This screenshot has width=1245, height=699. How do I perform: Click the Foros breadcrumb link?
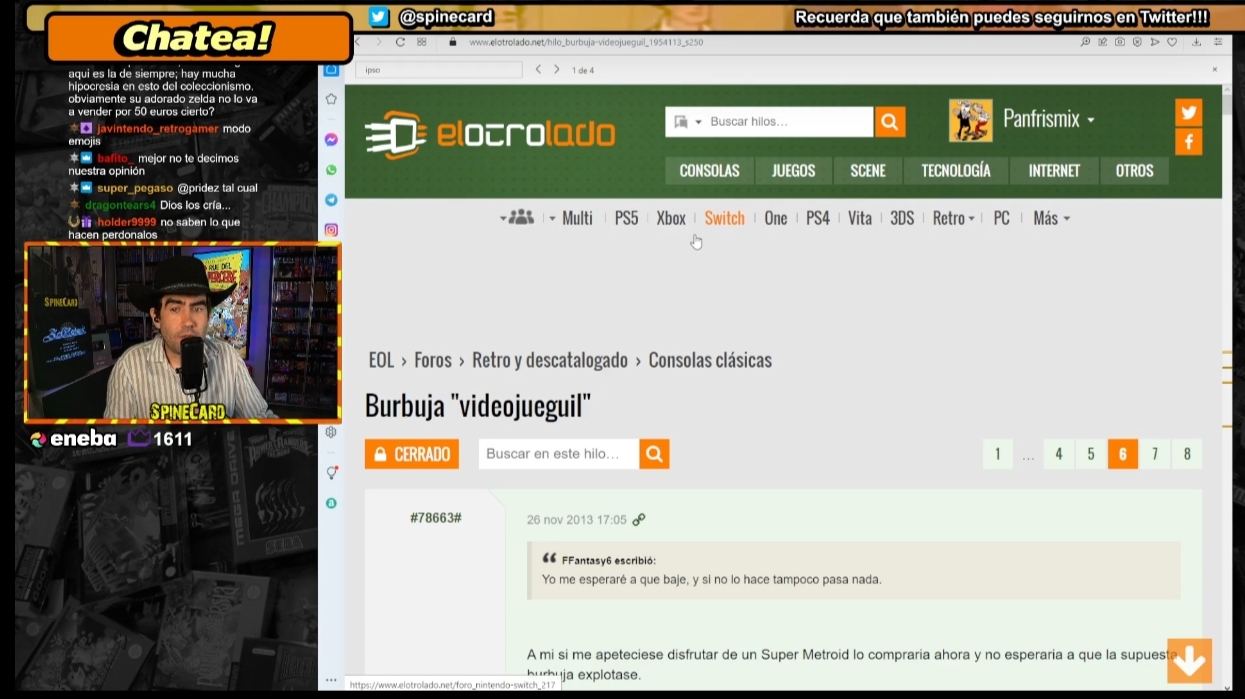433,360
